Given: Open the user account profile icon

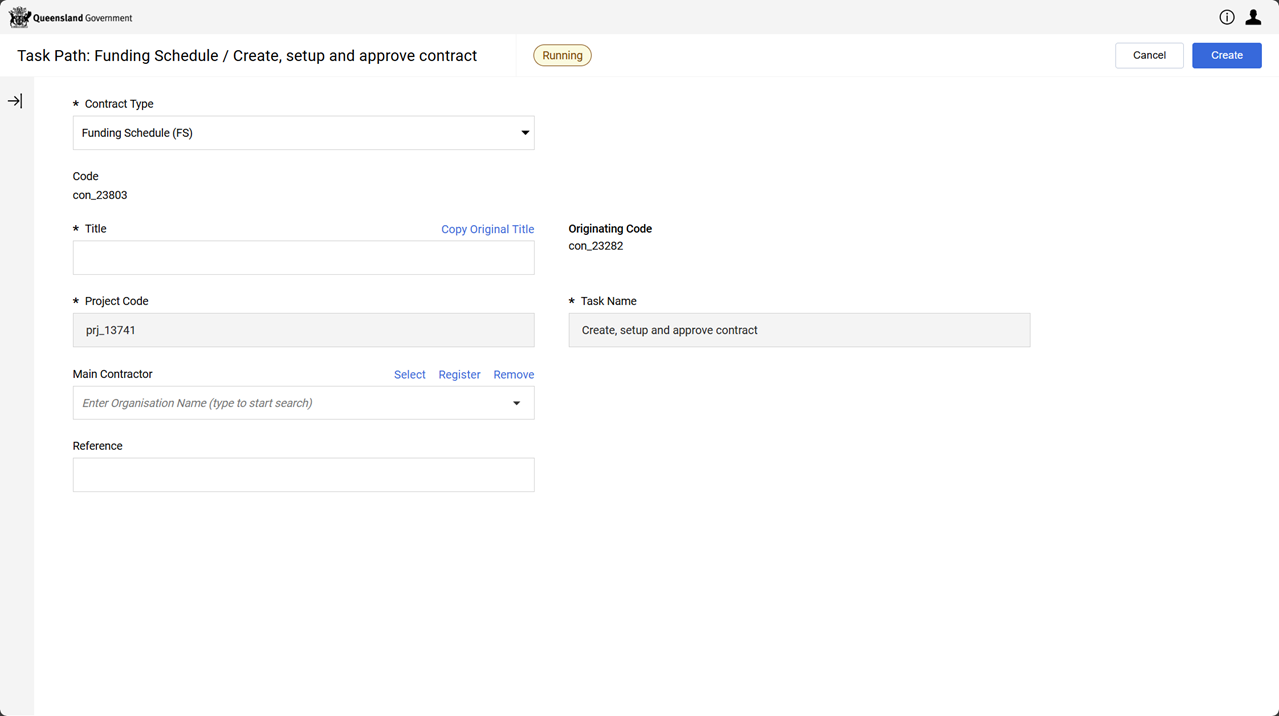Looking at the screenshot, I should [x=1253, y=17].
